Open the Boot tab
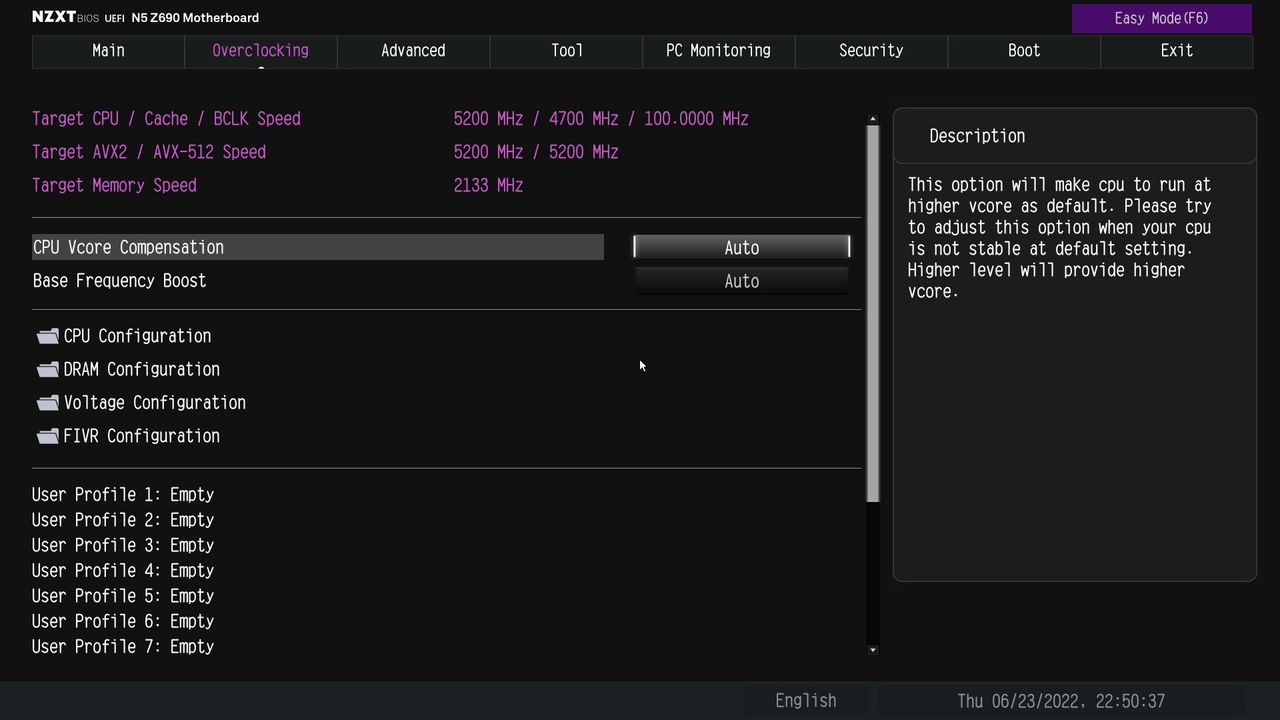 click(x=1024, y=51)
